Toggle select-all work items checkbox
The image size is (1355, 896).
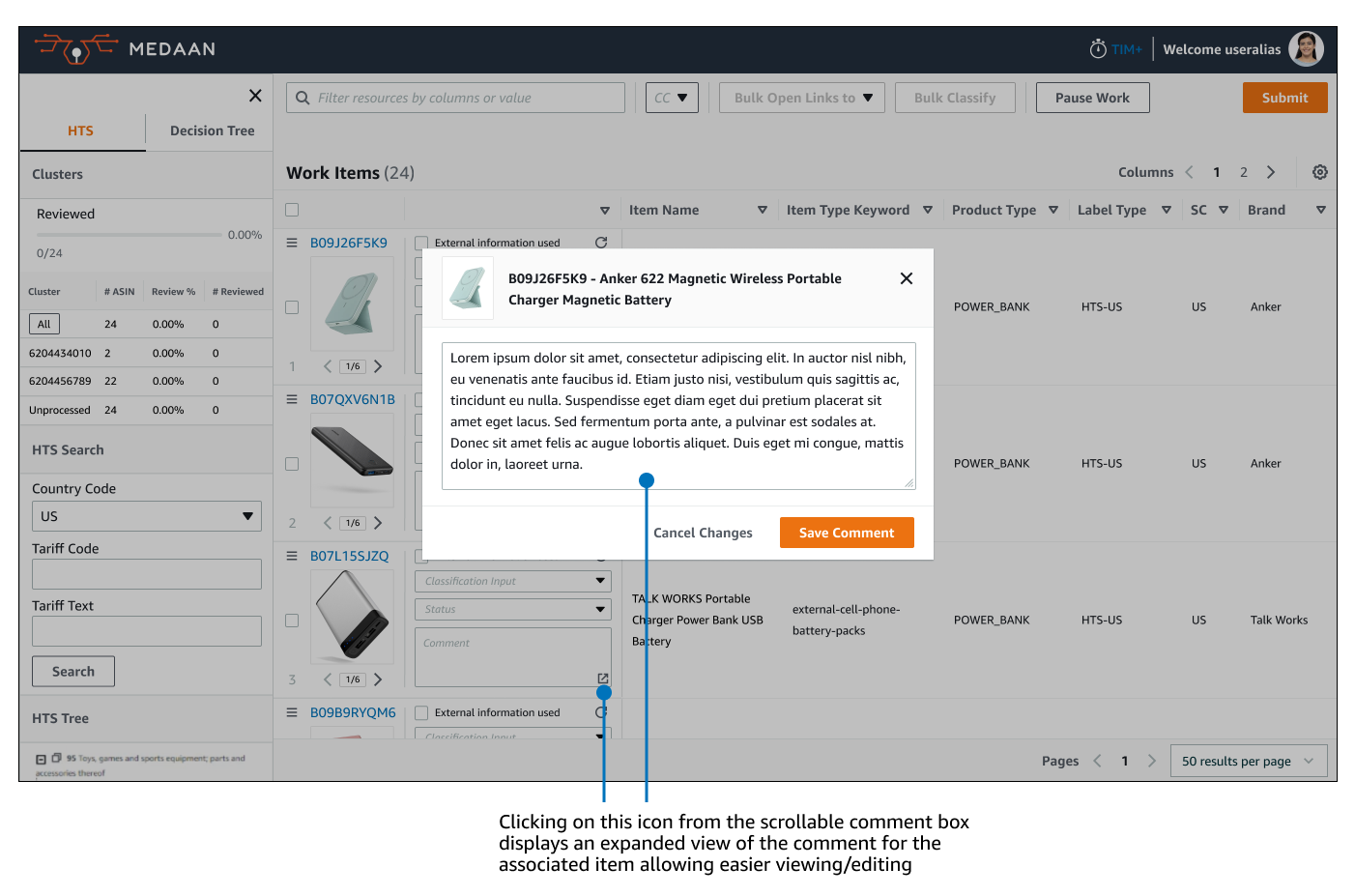click(292, 210)
